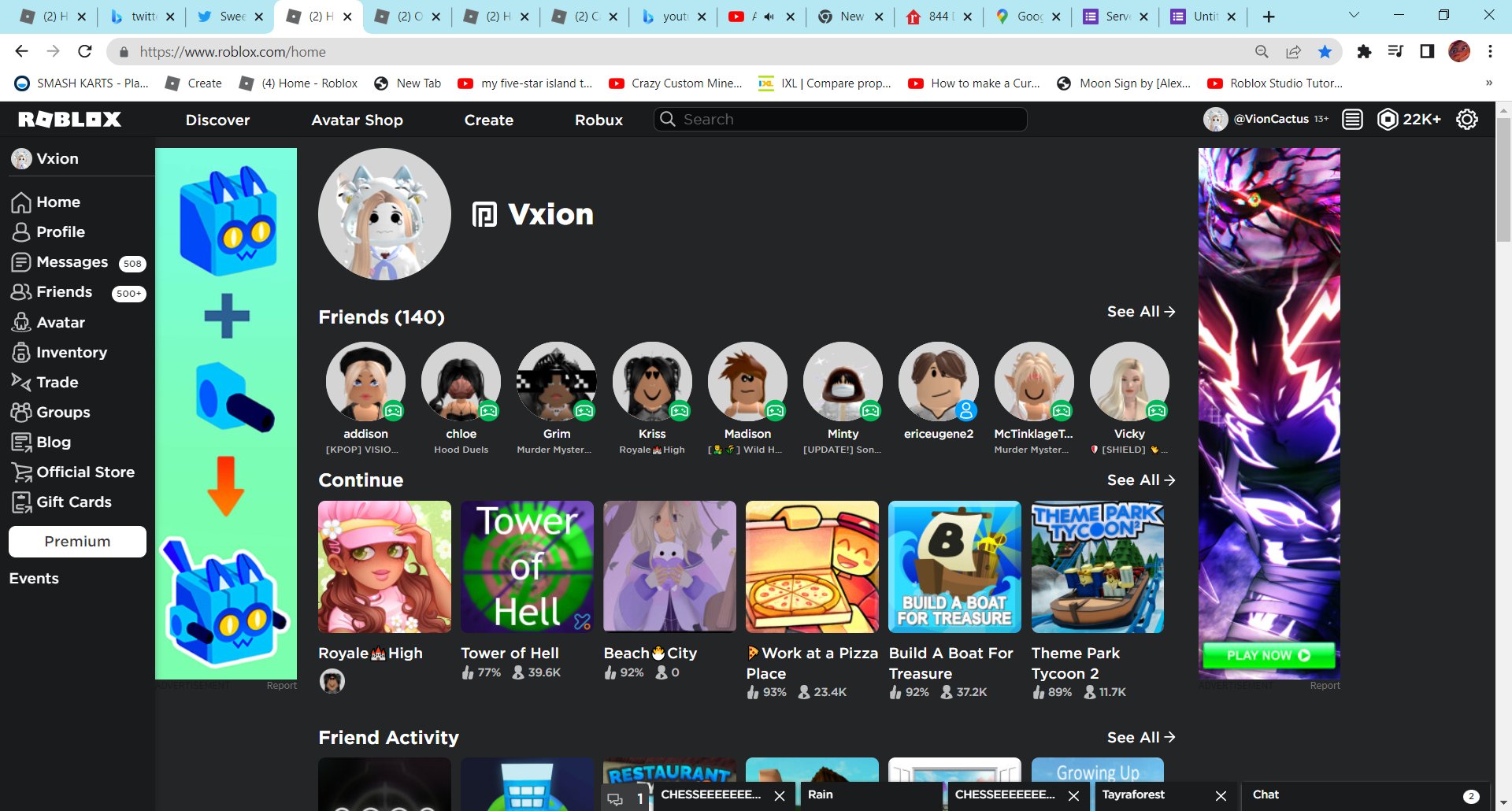The width and height of the screenshot is (1512, 811).
Task: Open the Robux menu item
Action: pos(598,120)
